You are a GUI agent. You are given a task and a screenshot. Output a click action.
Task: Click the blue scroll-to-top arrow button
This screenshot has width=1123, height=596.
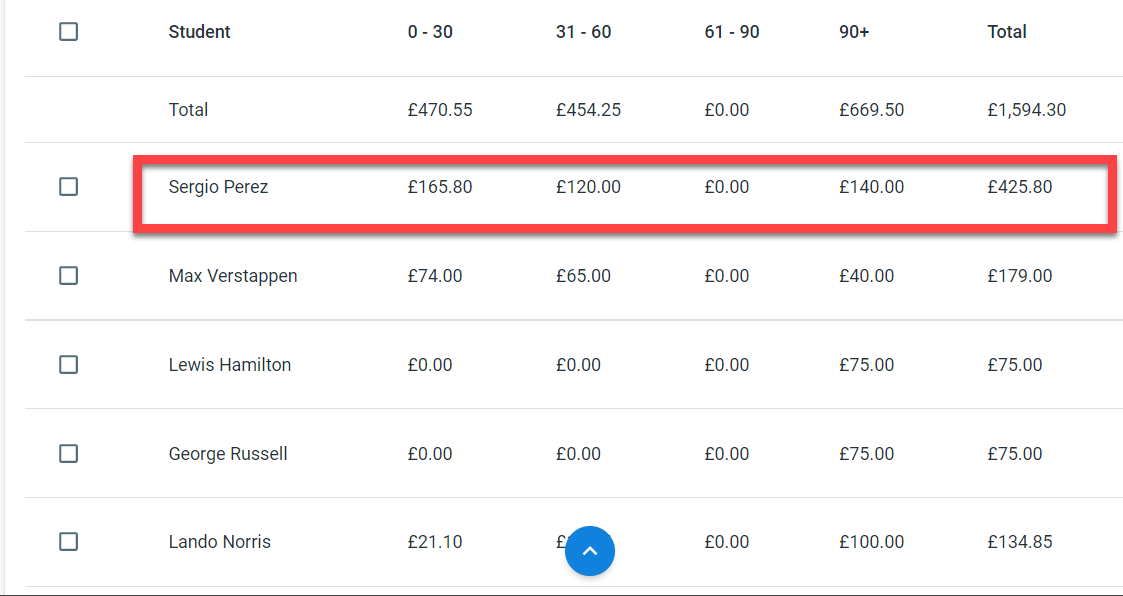click(x=590, y=551)
